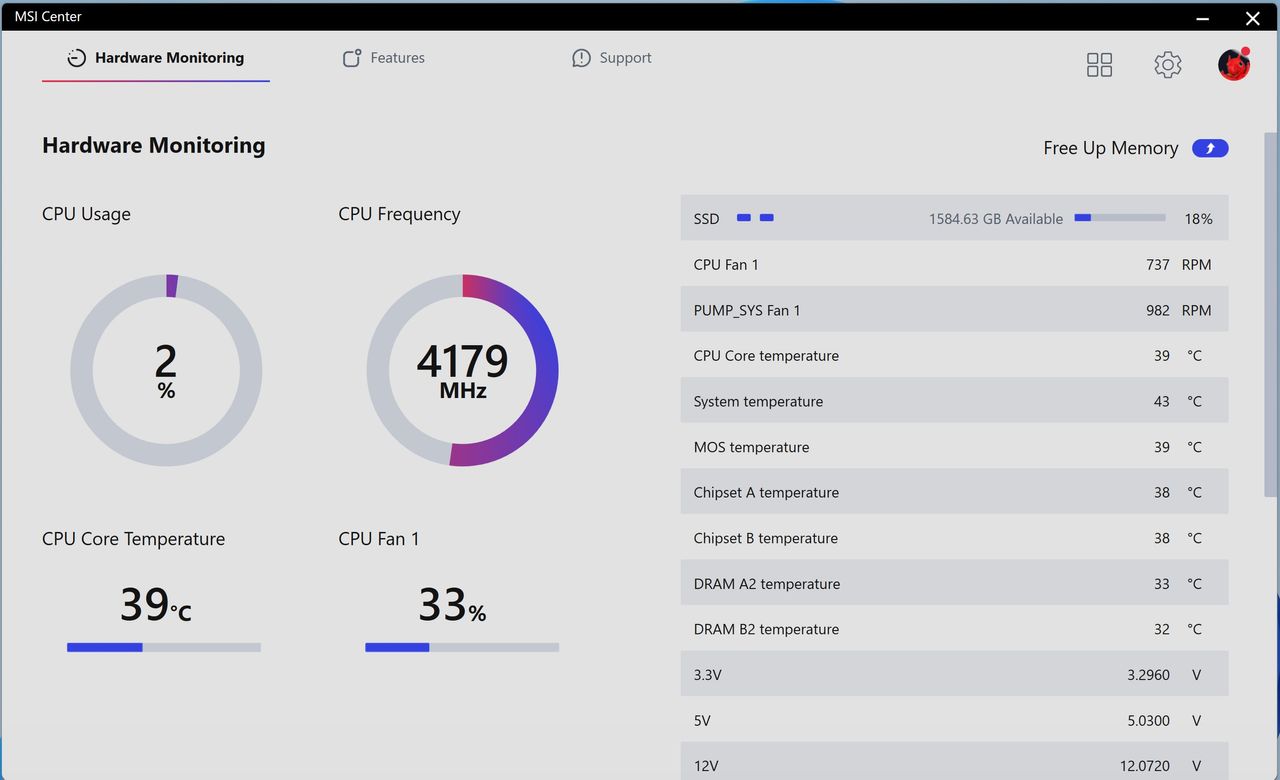
Task: Click the Support chat bubble icon
Action: (581, 58)
